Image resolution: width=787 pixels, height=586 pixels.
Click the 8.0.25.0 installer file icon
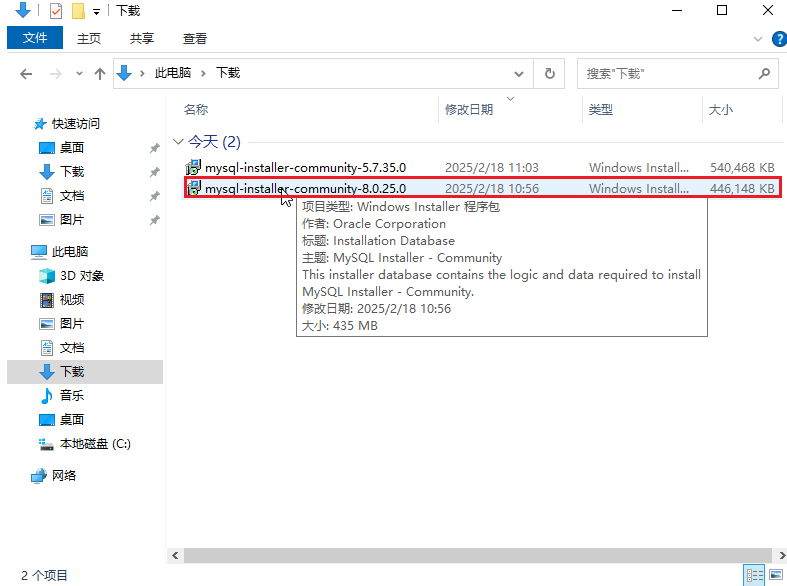point(193,188)
